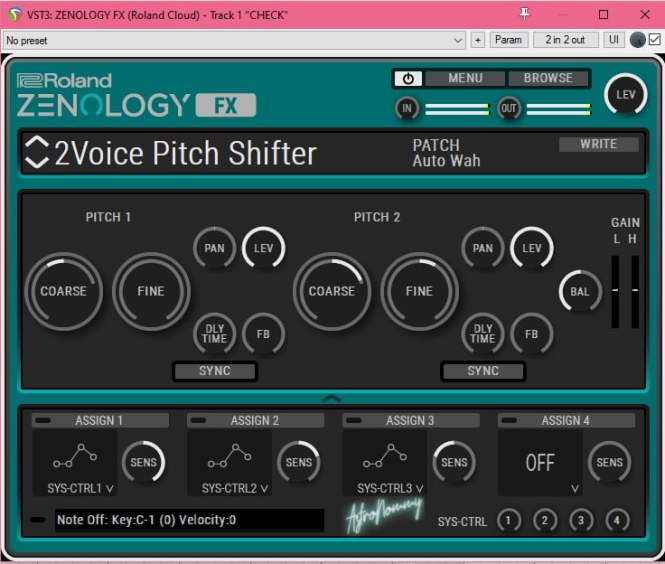Screen dimensions: 665x564
Task: Click the Assign 2 SENS knob
Action: [299, 462]
